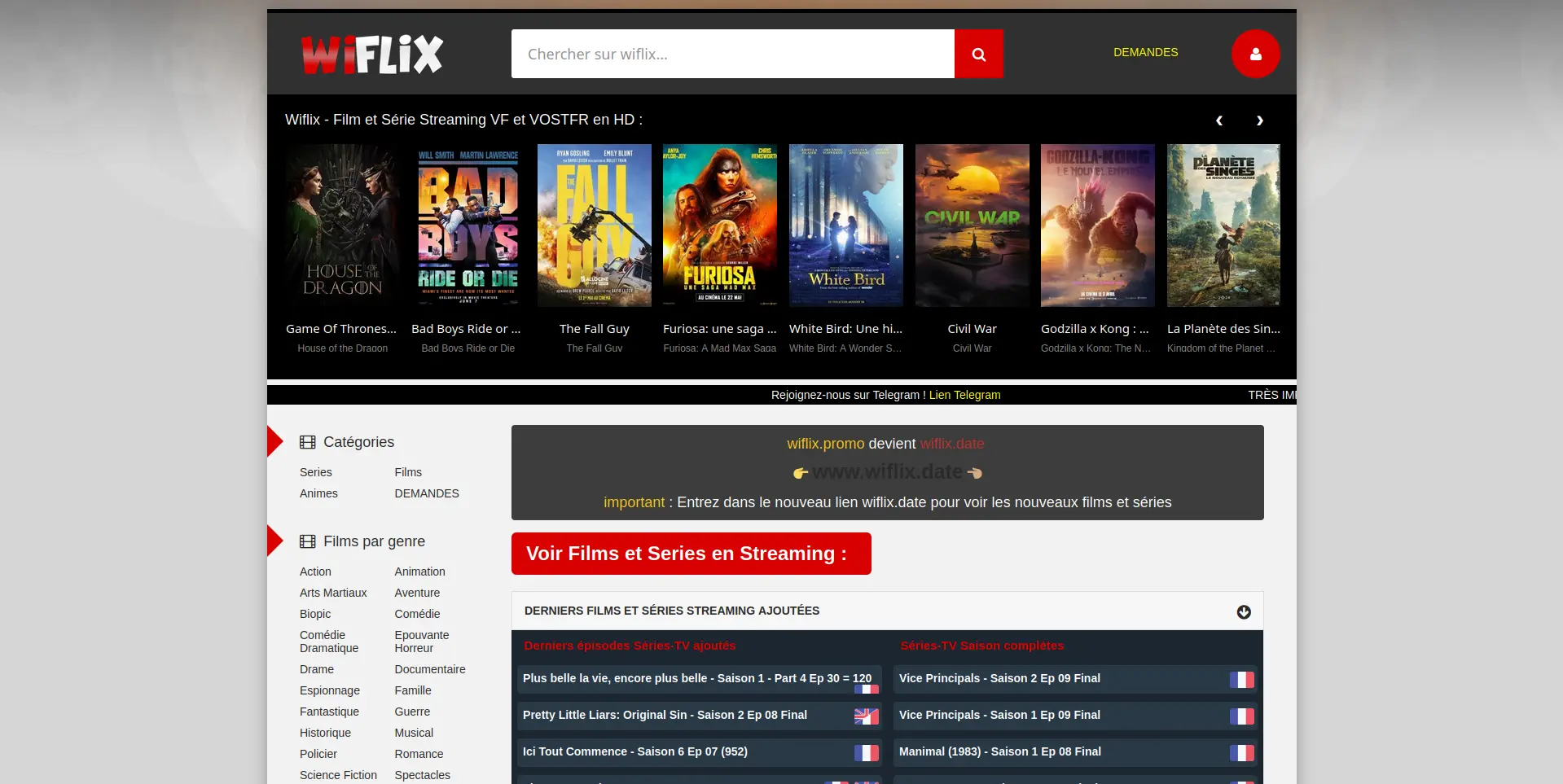Click French flag on Manimal row

(1242, 752)
